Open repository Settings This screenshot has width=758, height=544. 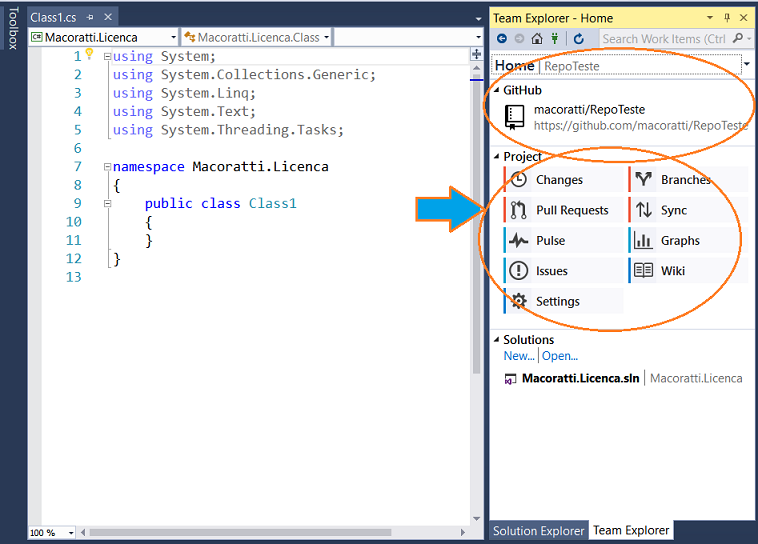pos(563,301)
